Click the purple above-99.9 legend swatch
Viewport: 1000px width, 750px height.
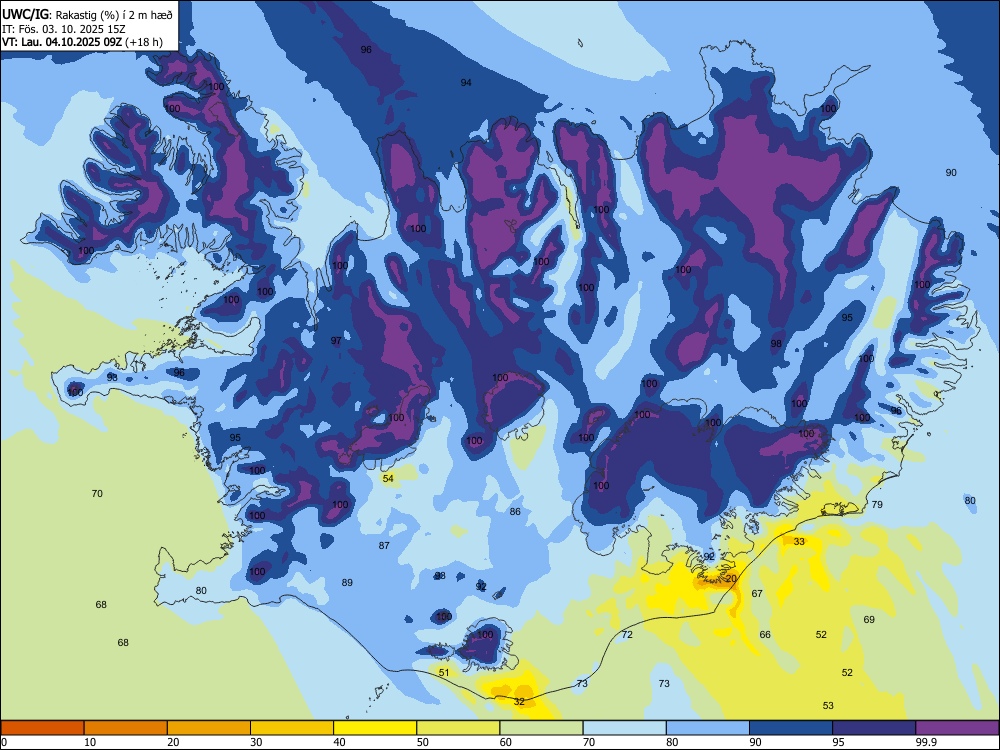pos(957,728)
